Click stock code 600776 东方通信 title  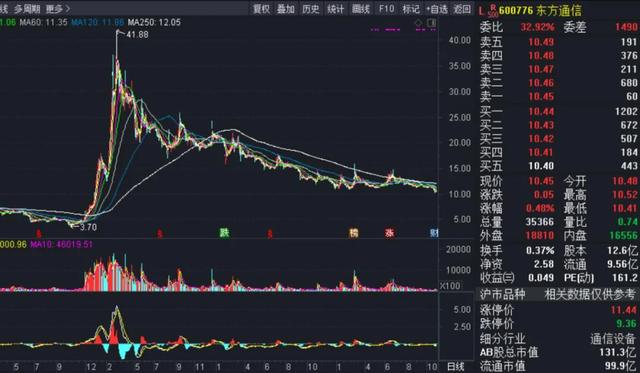(540, 11)
